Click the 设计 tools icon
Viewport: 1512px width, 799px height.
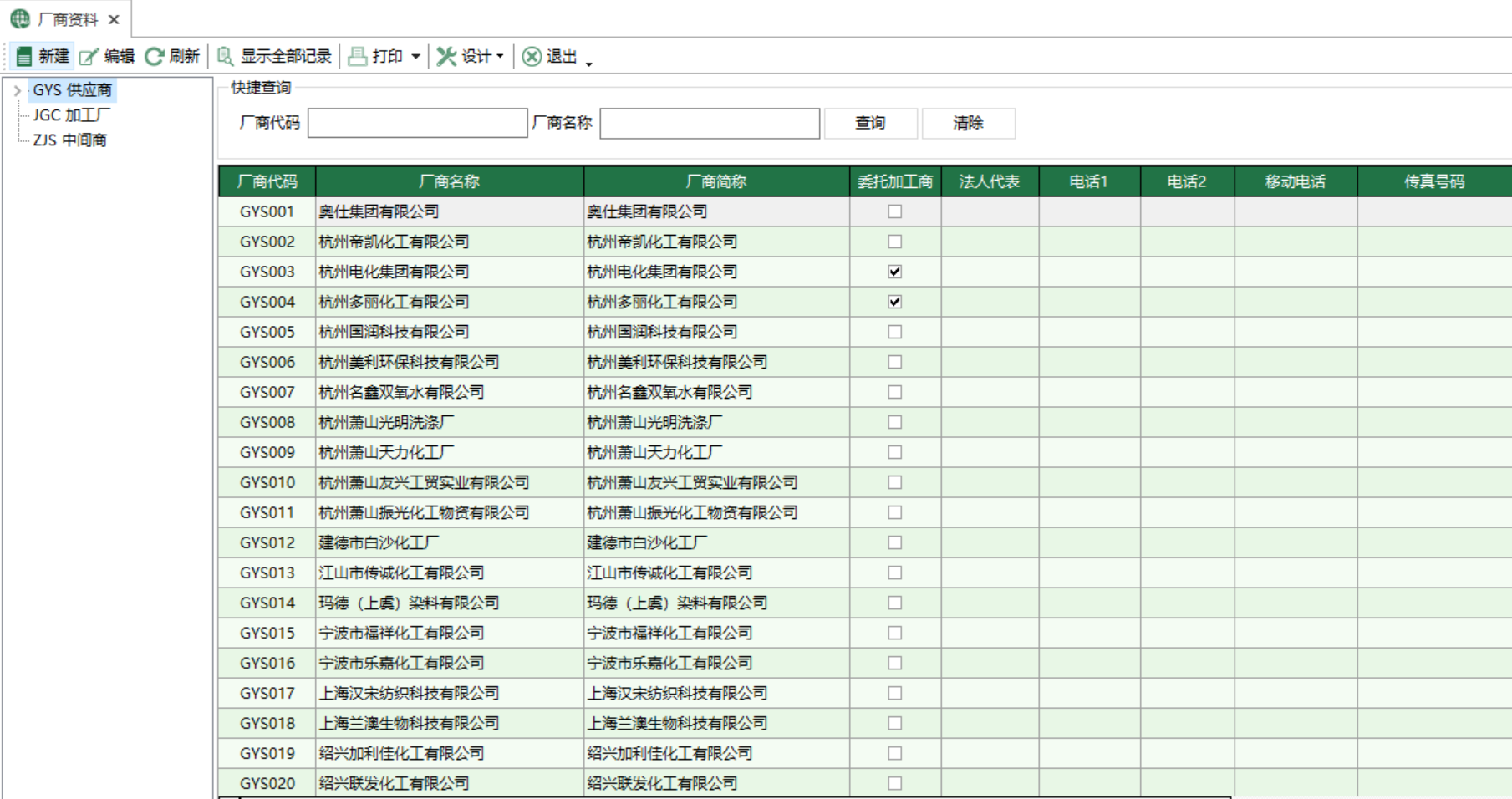447,56
